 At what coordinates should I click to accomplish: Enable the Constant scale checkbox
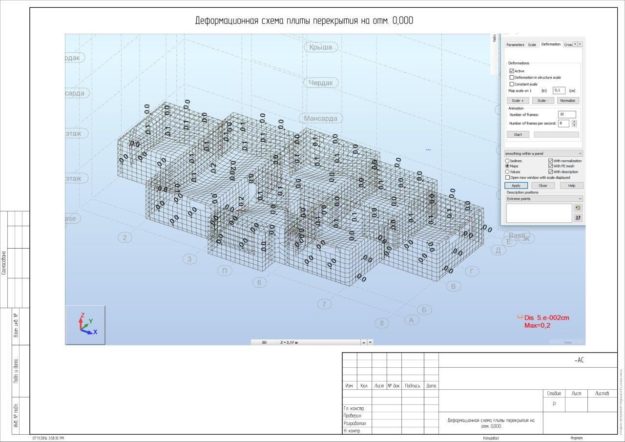pos(511,84)
